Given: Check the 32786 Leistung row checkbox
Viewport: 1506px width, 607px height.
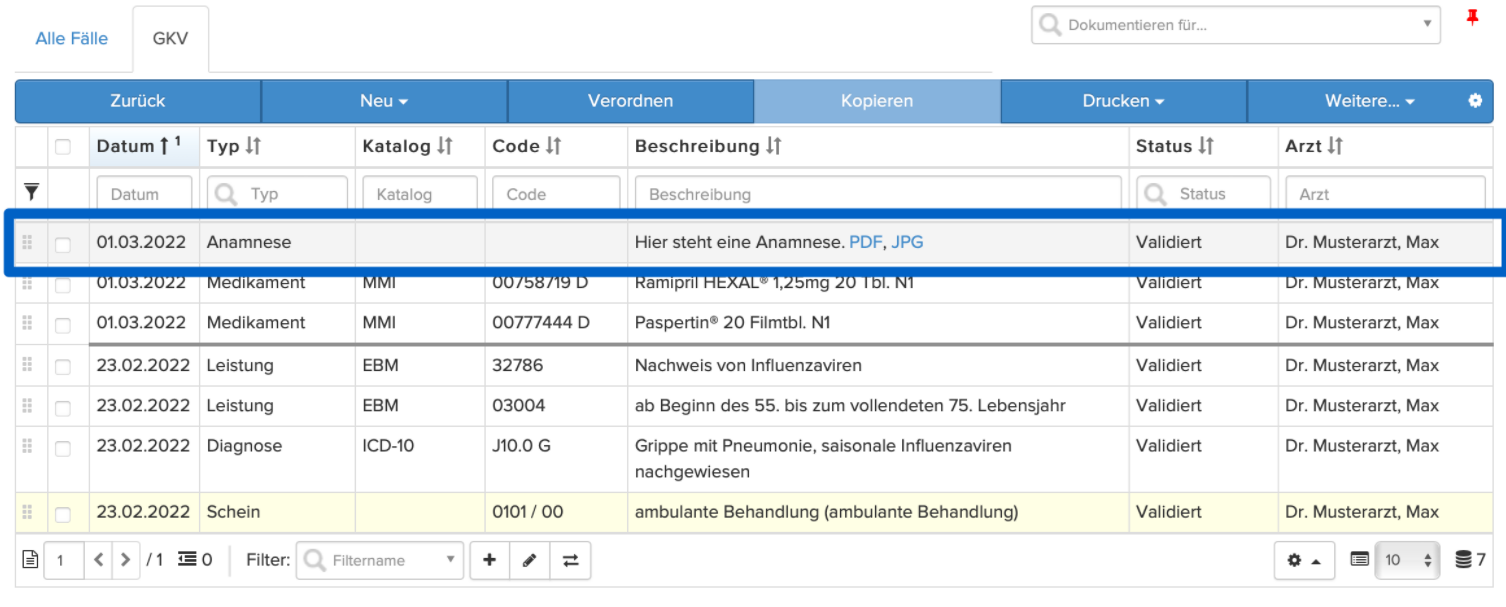Looking at the screenshot, I should tap(63, 367).
